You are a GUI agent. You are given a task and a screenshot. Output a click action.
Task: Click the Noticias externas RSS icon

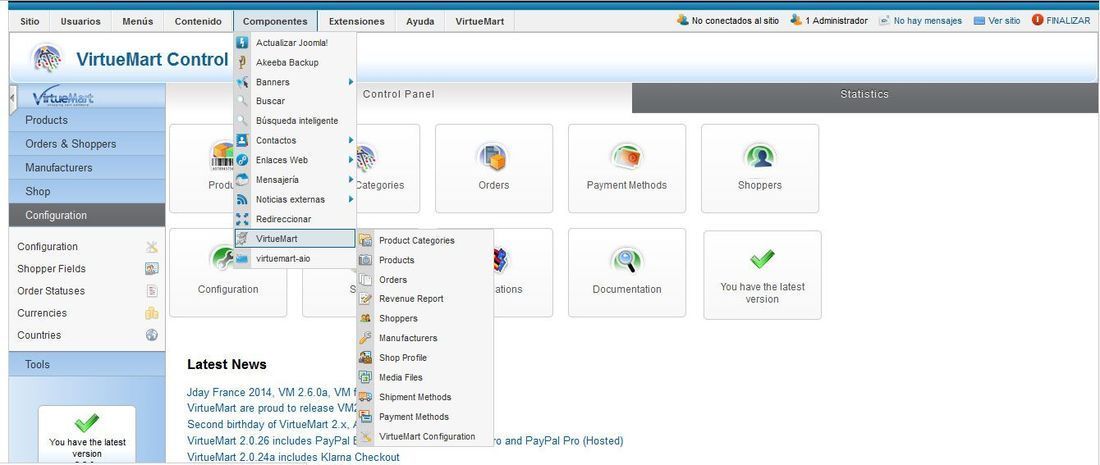click(242, 199)
